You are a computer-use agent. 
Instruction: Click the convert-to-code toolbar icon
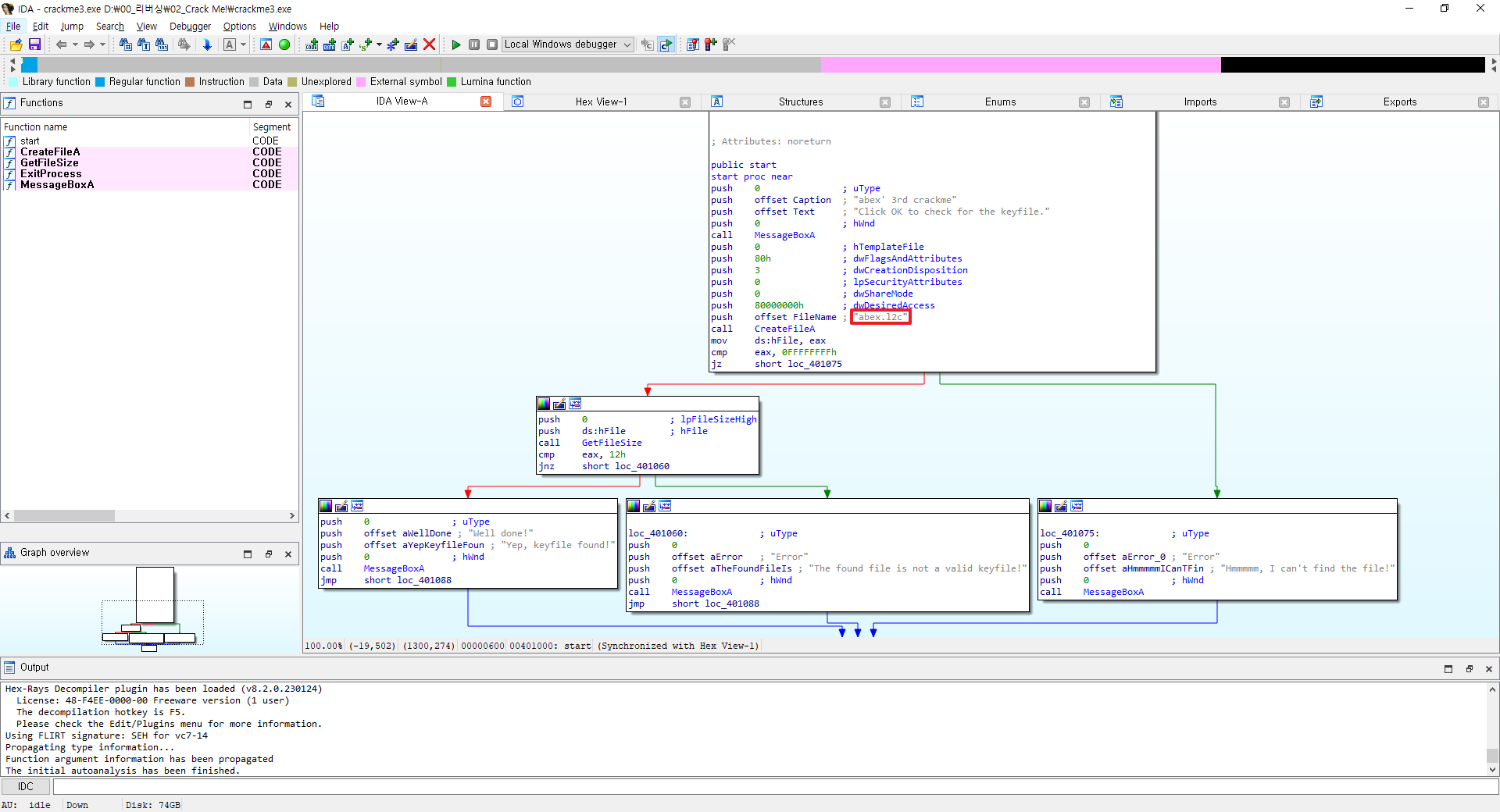click(312, 45)
